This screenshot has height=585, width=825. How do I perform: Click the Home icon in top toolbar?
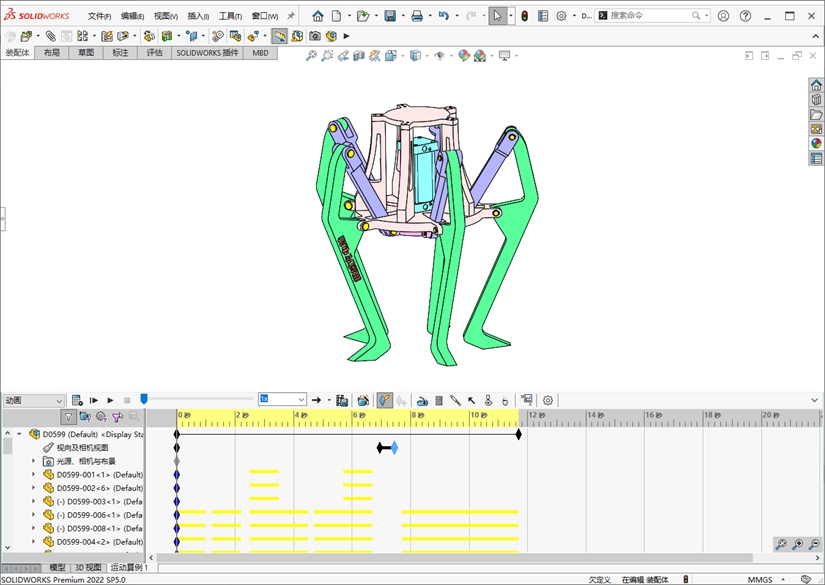click(x=318, y=16)
